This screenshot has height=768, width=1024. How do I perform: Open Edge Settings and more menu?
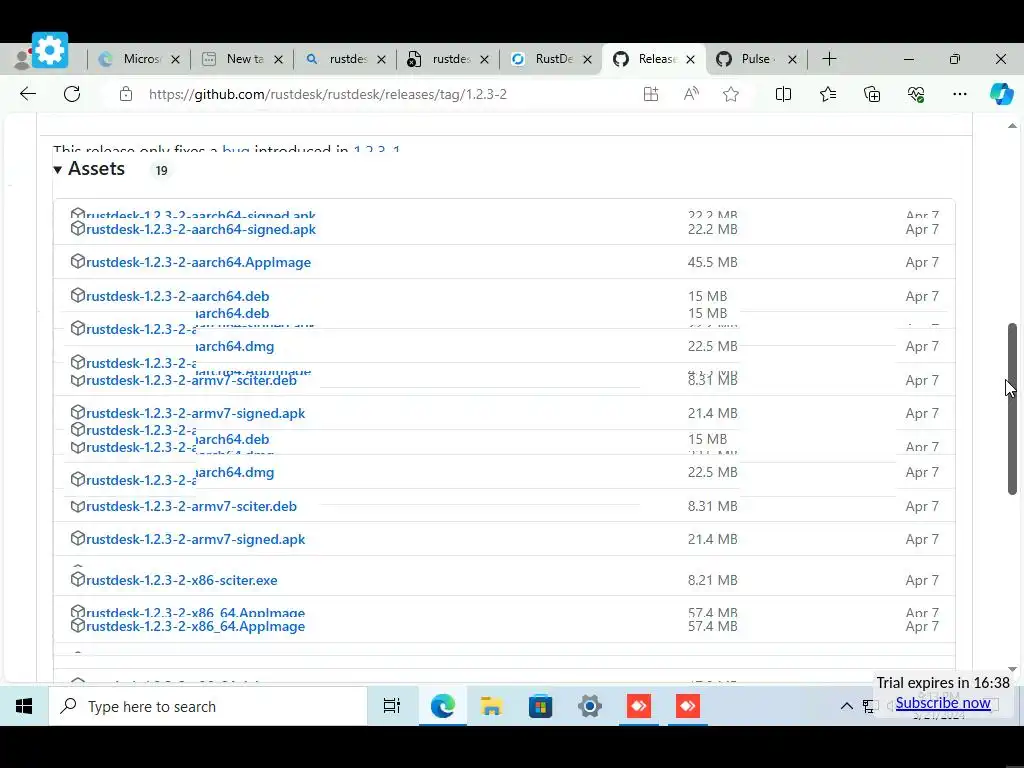(959, 94)
